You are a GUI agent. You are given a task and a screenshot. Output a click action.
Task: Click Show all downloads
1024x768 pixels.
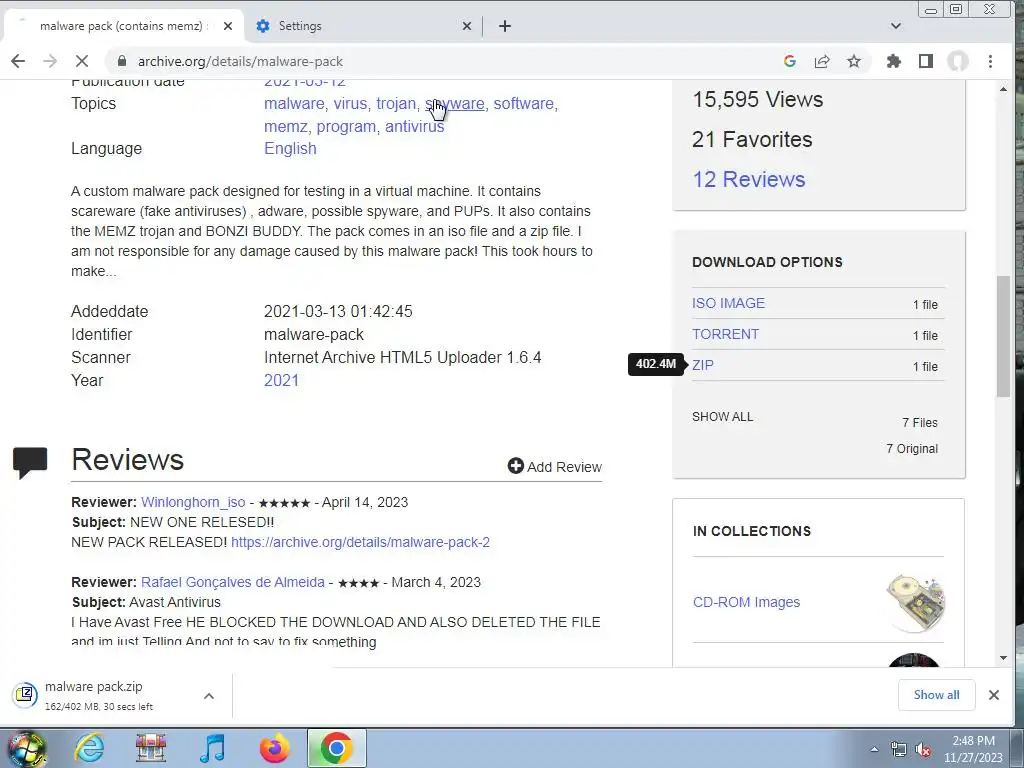[936, 695]
